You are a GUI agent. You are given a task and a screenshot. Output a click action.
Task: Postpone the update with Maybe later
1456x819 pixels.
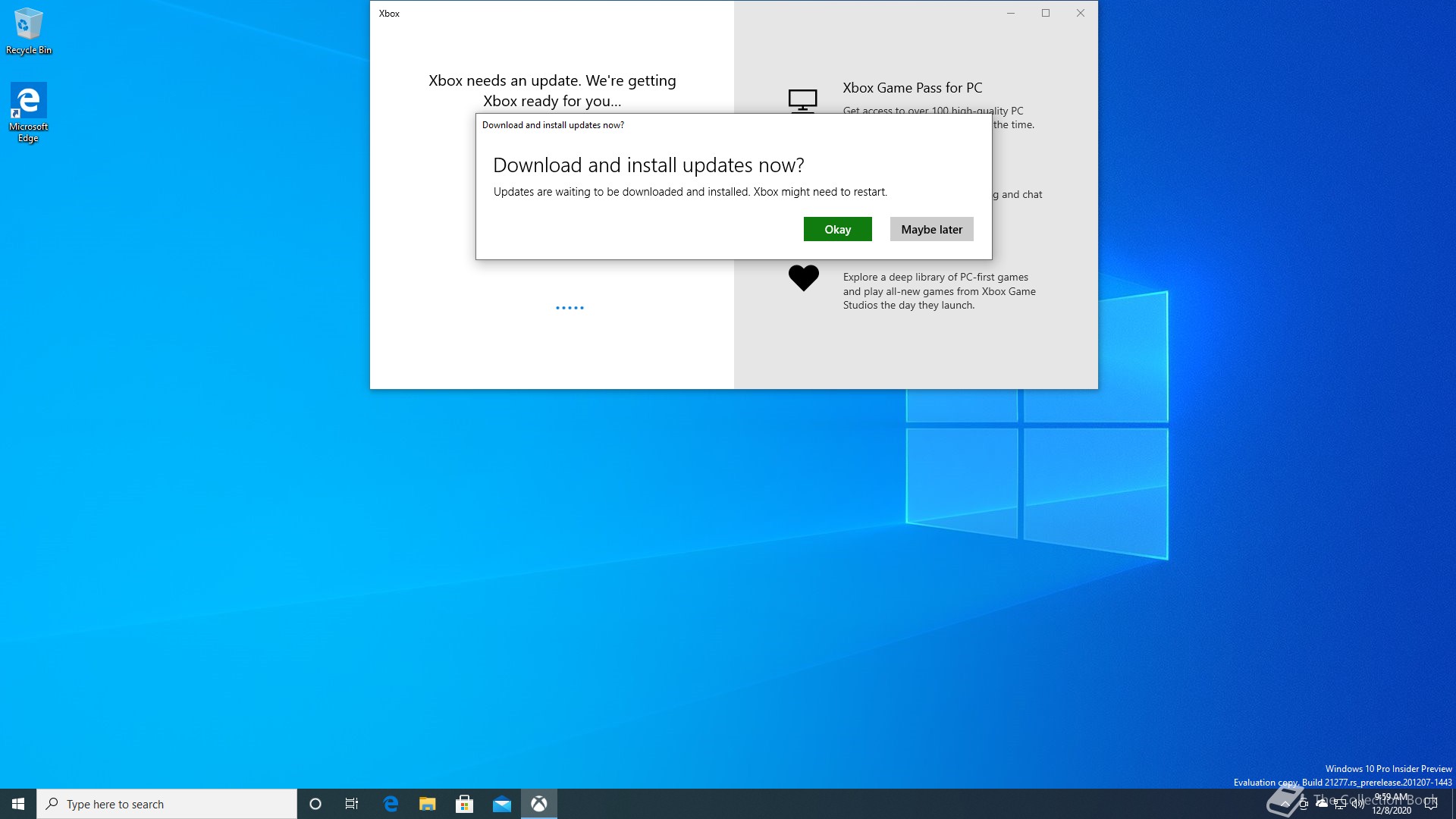931,229
